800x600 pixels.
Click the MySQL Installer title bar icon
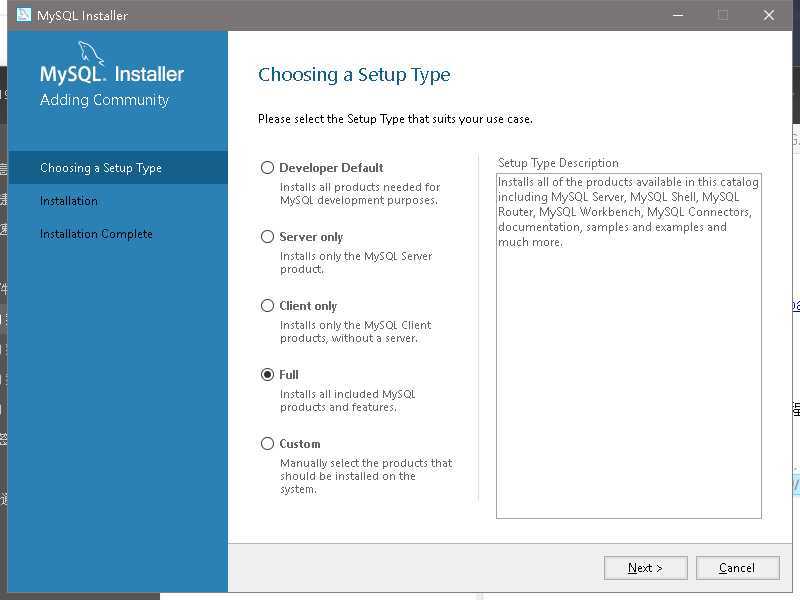23,15
